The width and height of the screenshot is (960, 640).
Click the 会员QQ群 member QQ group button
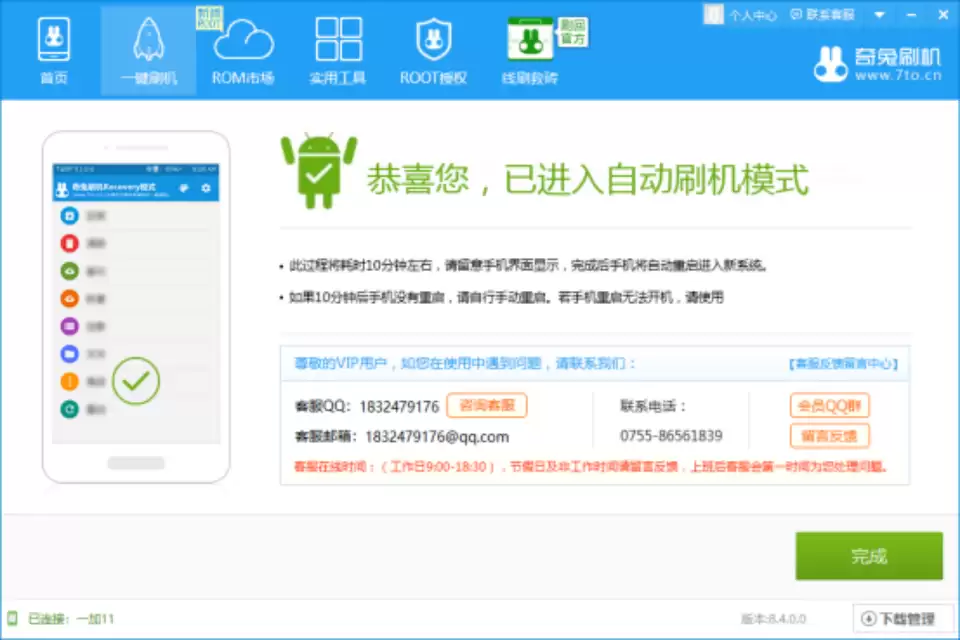pos(831,406)
